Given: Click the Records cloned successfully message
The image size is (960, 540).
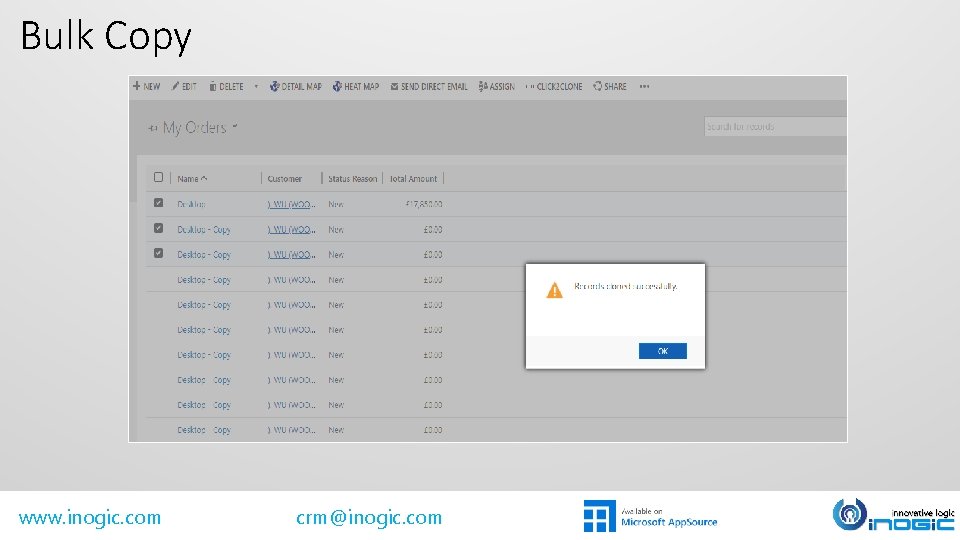Looking at the screenshot, I should pos(625,286).
